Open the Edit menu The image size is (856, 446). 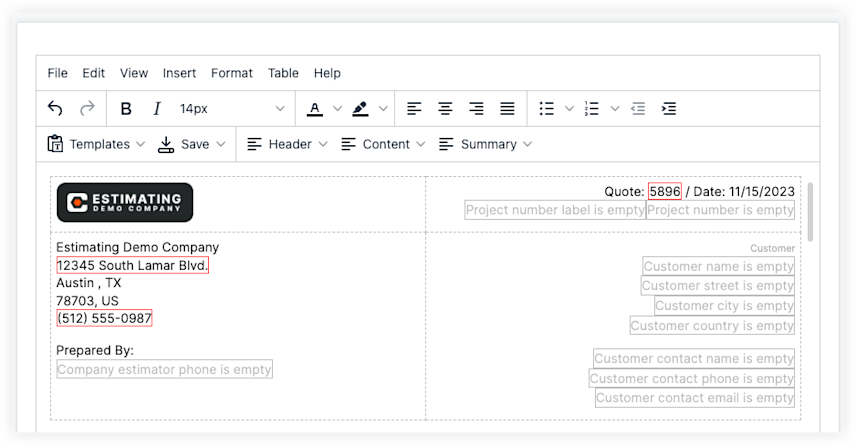pos(93,73)
